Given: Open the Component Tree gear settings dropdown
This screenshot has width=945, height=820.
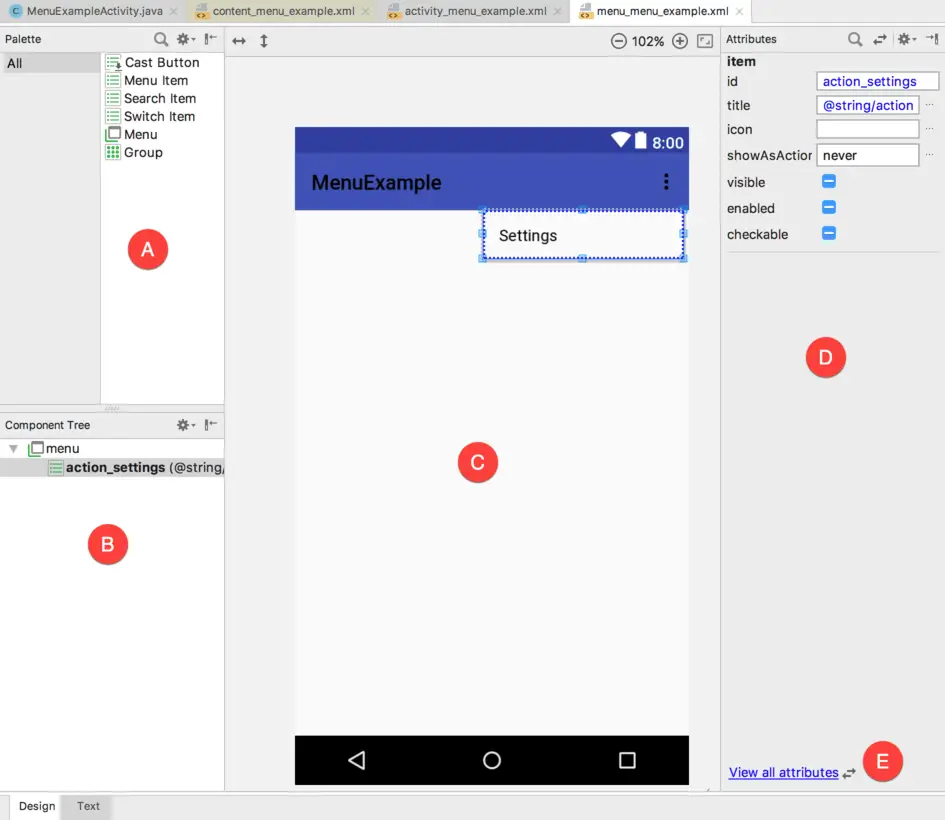Looking at the screenshot, I should [185, 425].
